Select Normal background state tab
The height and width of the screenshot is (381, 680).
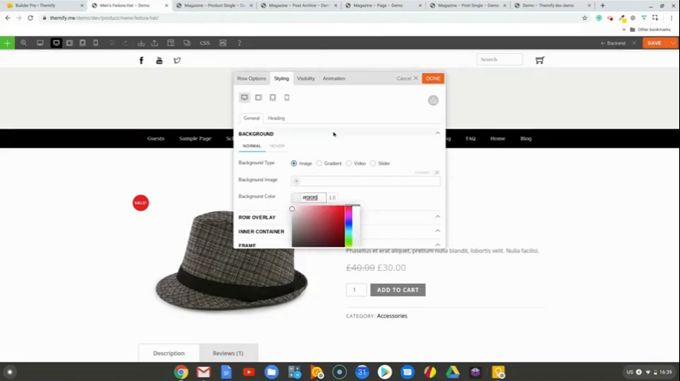pyautogui.click(x=252, y=146)
